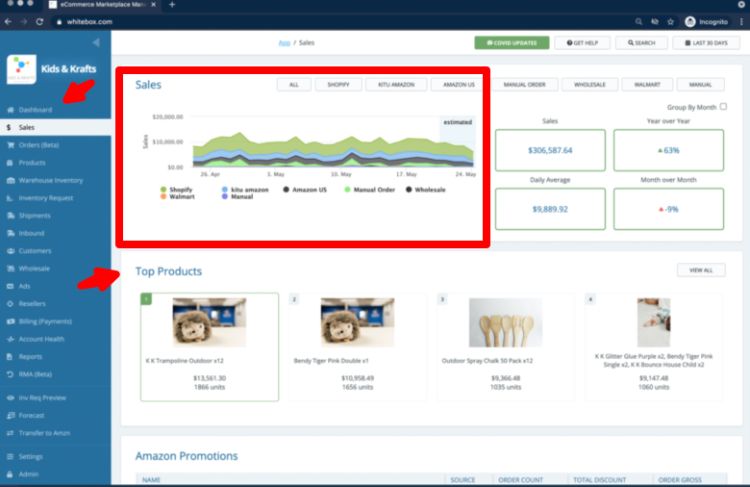
Task: Click the browser zoom magnifier icon
Action: pos(639,22)
